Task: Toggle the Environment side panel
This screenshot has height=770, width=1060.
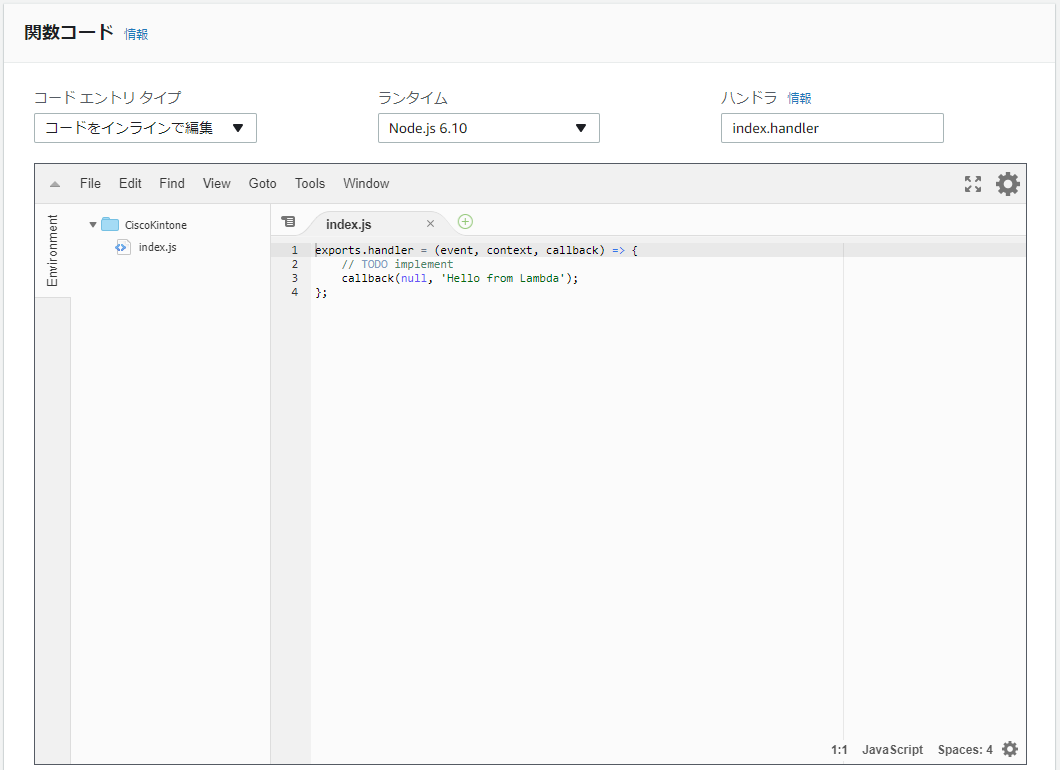Action: (x=53, y=251)
